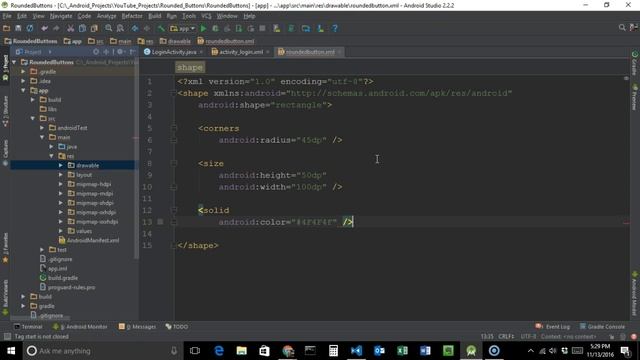This screenshot has height=360, width=640.
Task: Click the Cut scissors icon
Action: pos(71,28)
